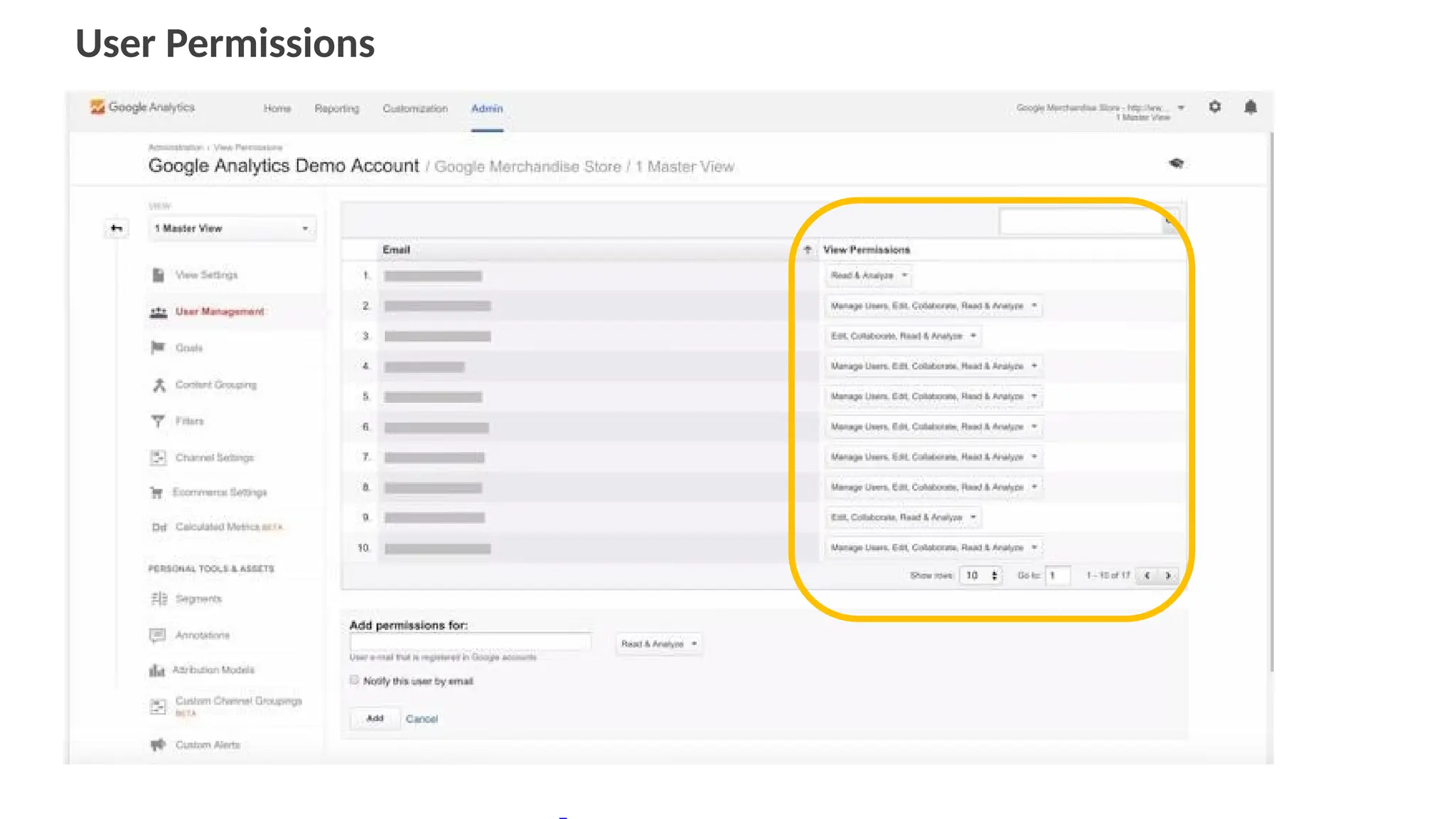Open the 1 Master View selector dropdown
The image size is (1456, 819).
tap(232, 228)
